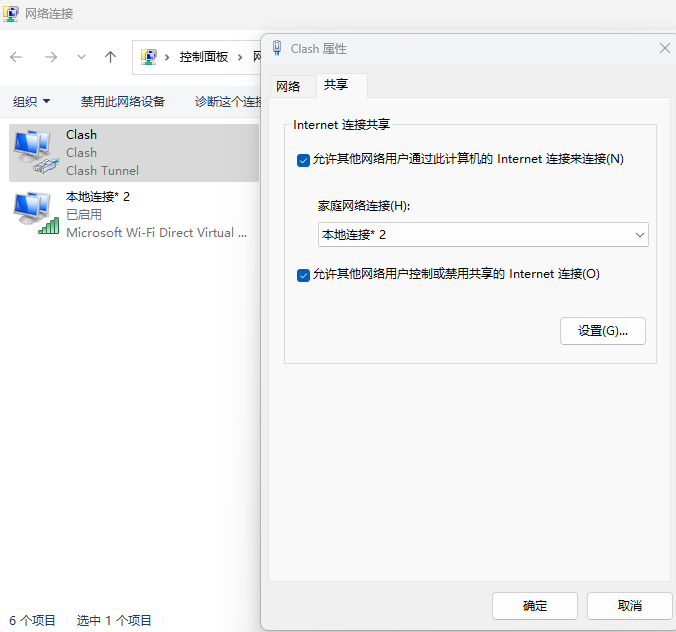This screenshot has width=676, height=632.
Task: Uncheck allow other users to connect checkbox
Action: tap(303, 160)
